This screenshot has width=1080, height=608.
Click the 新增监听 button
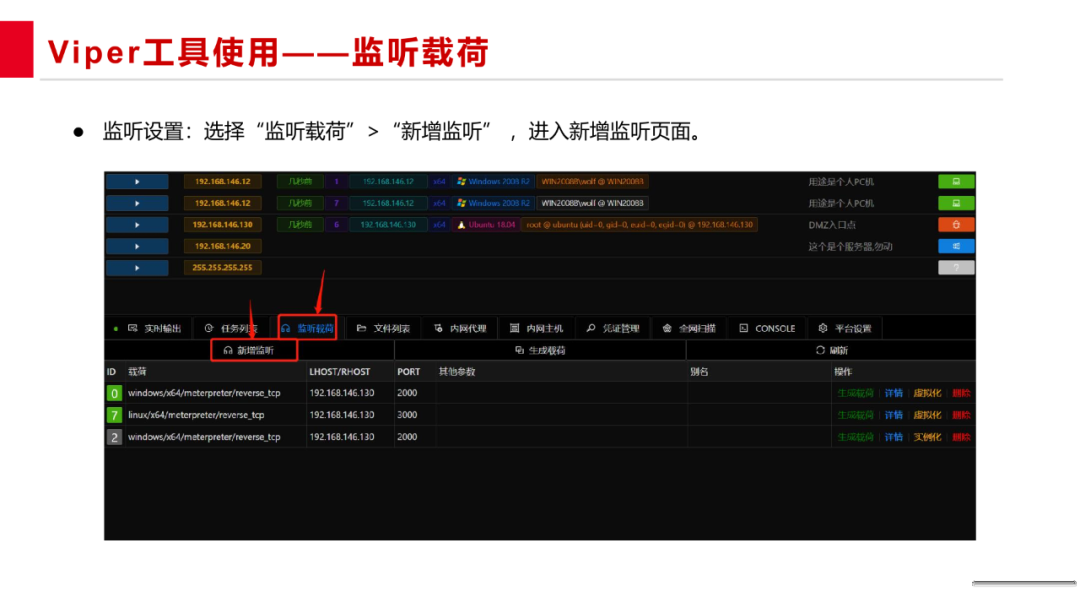coord(249,350)
